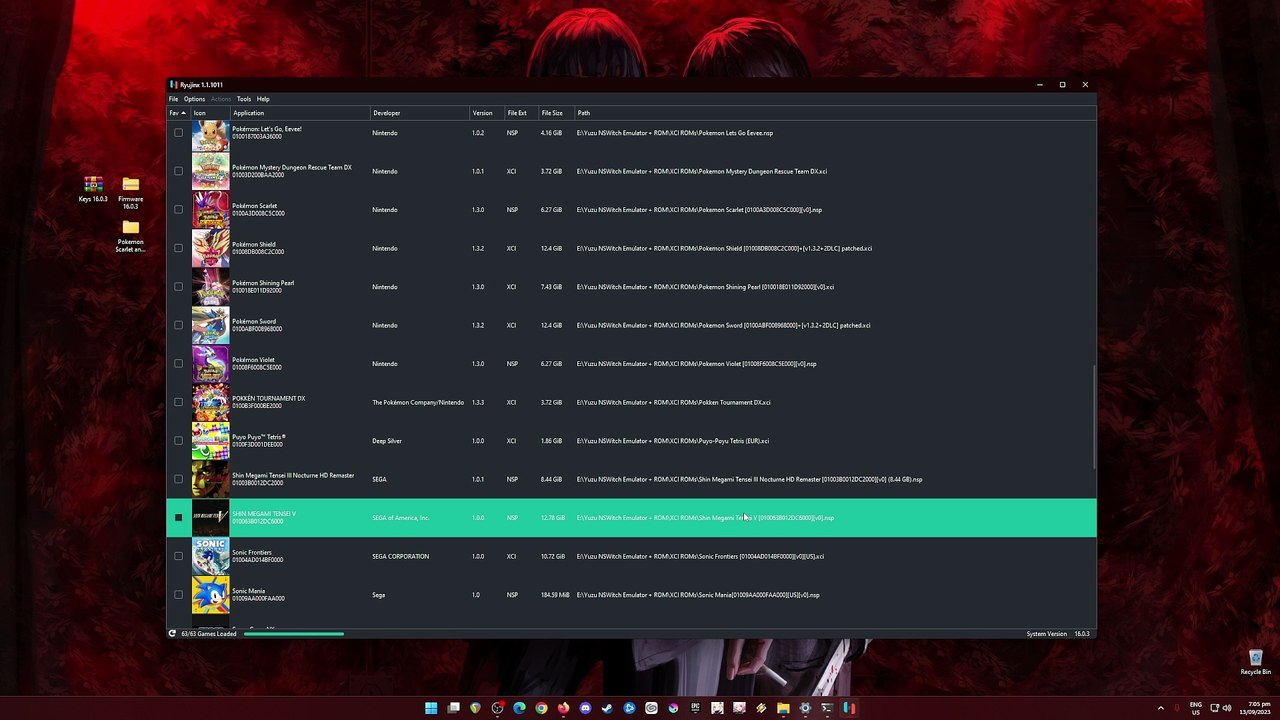Click the game list vertical scrollbar
Screen dimensions: 1280x720
1093,416
